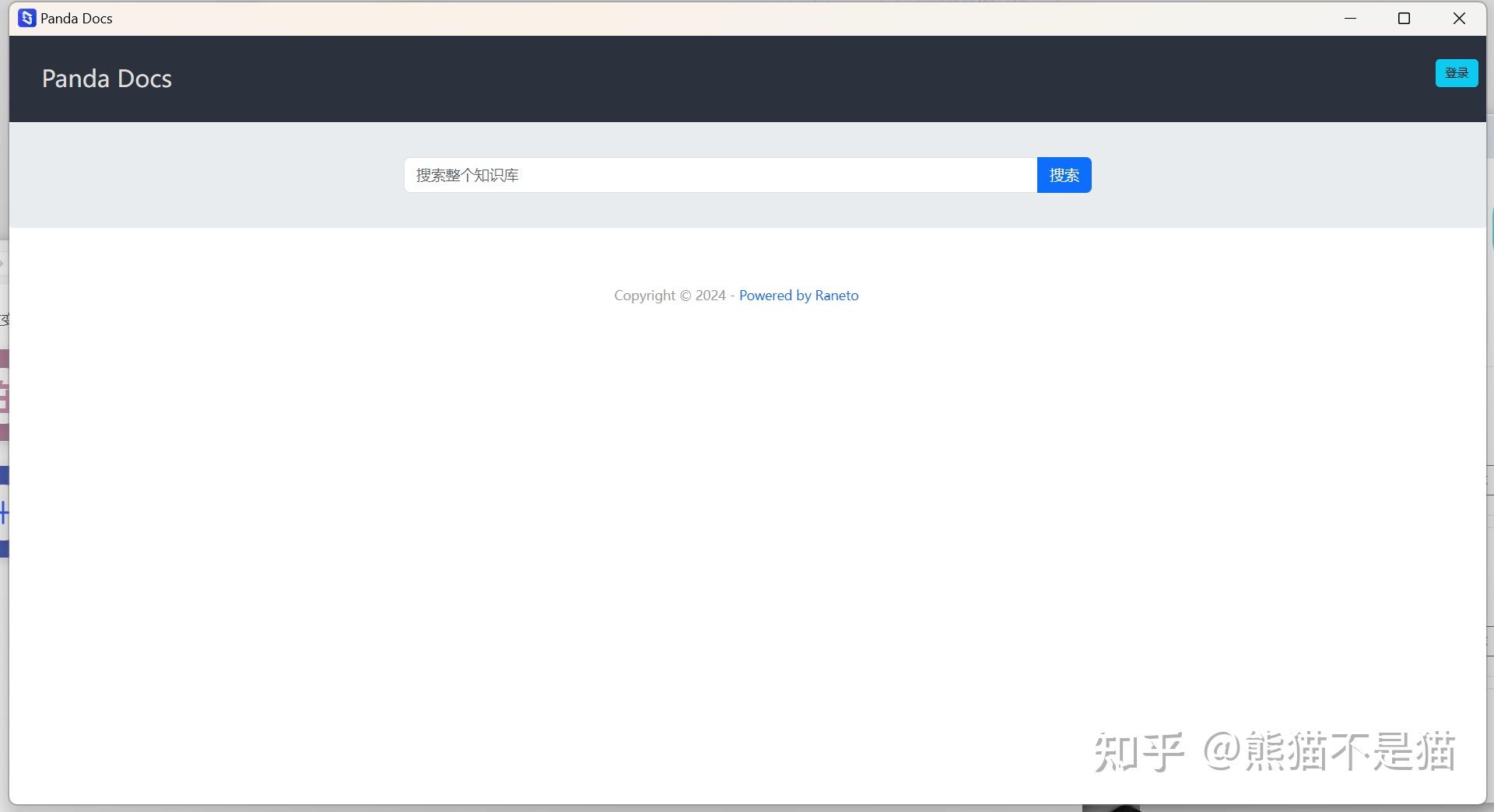The image size is (1494, 812).
Task: Click the blue square icon near bottom-left edge
Action: coord(3,549)
